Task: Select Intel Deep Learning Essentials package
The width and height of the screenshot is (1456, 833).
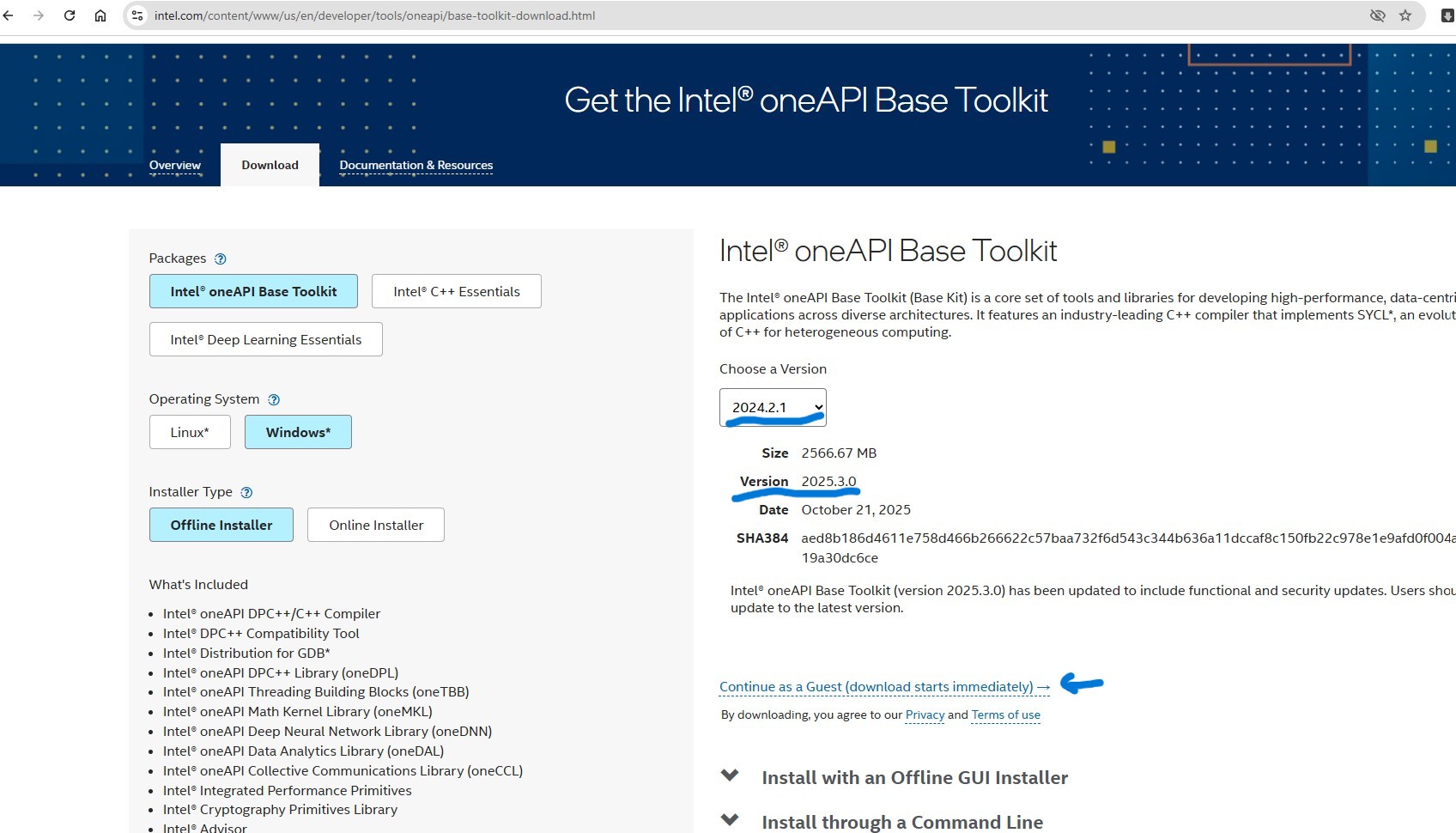Action: point(265,339)
